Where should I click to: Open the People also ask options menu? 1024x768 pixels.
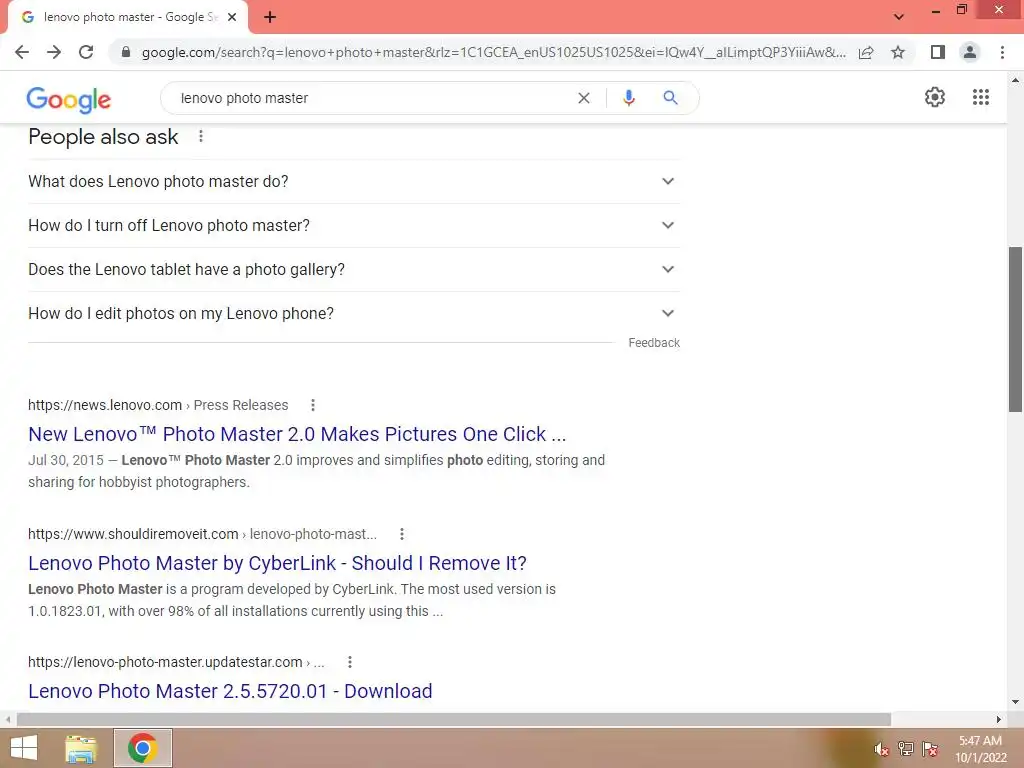201,136
